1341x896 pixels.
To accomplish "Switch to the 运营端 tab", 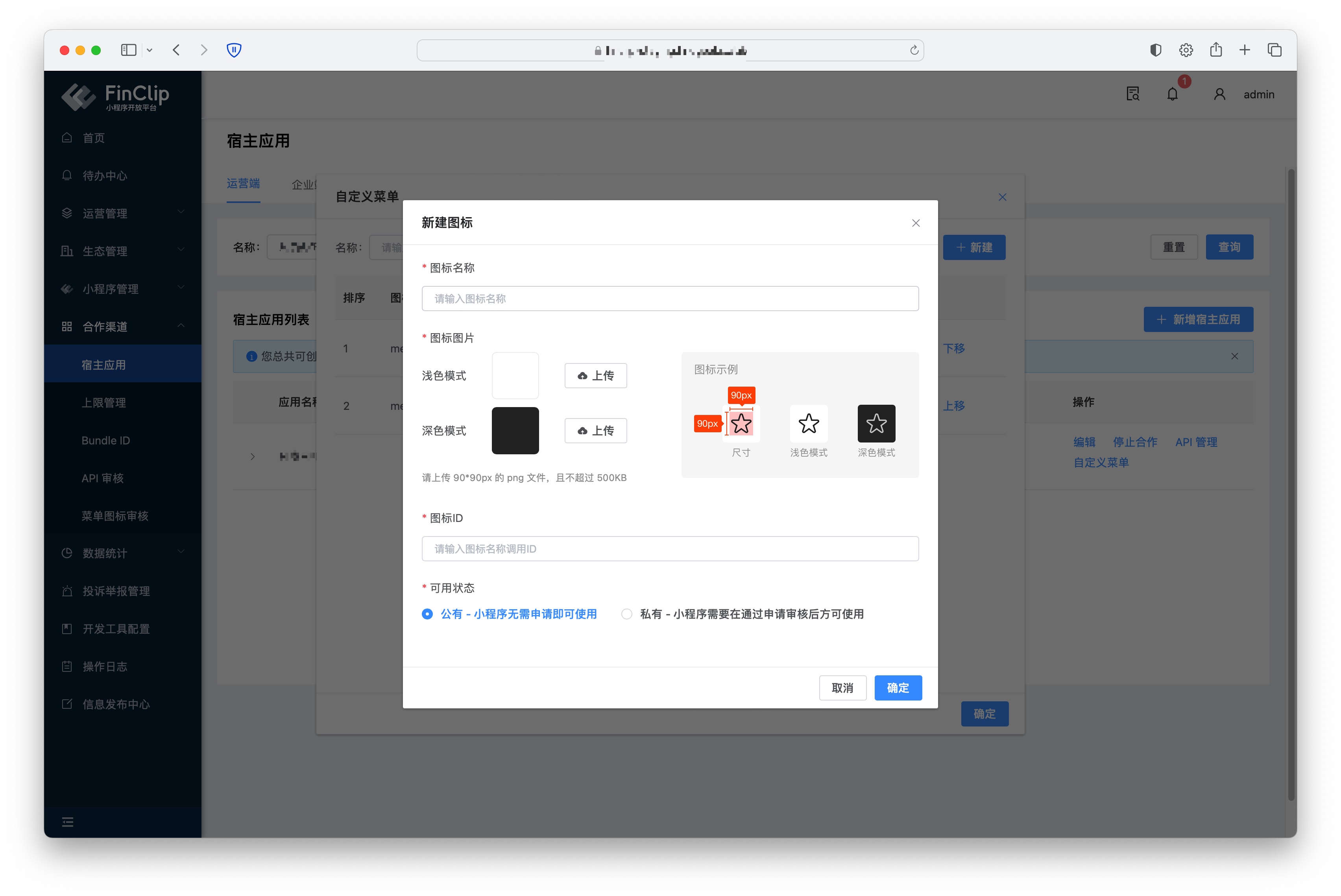I will [243, 183].
